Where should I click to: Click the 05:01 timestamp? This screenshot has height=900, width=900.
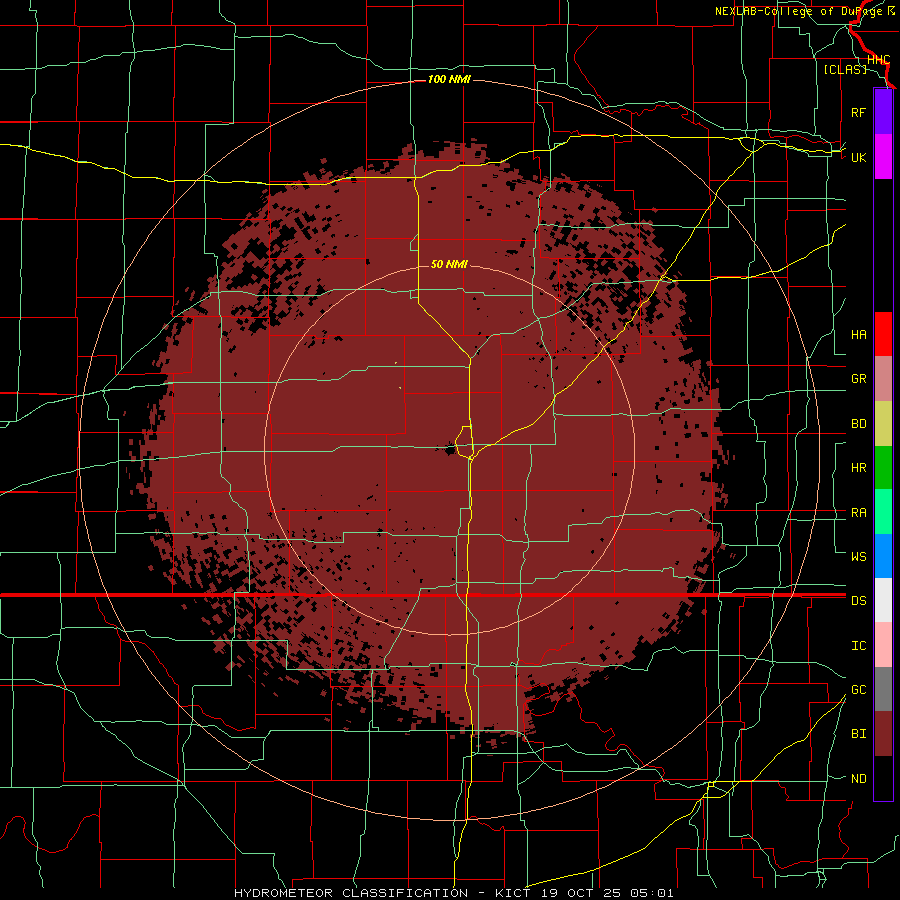(650, 893)
